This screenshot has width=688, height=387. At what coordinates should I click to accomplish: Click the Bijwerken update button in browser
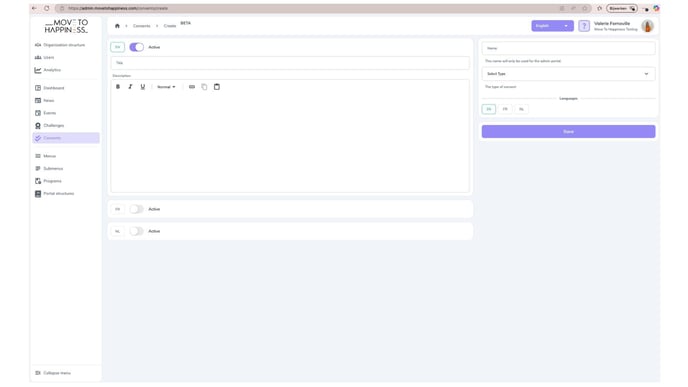[x=622, y=8]
